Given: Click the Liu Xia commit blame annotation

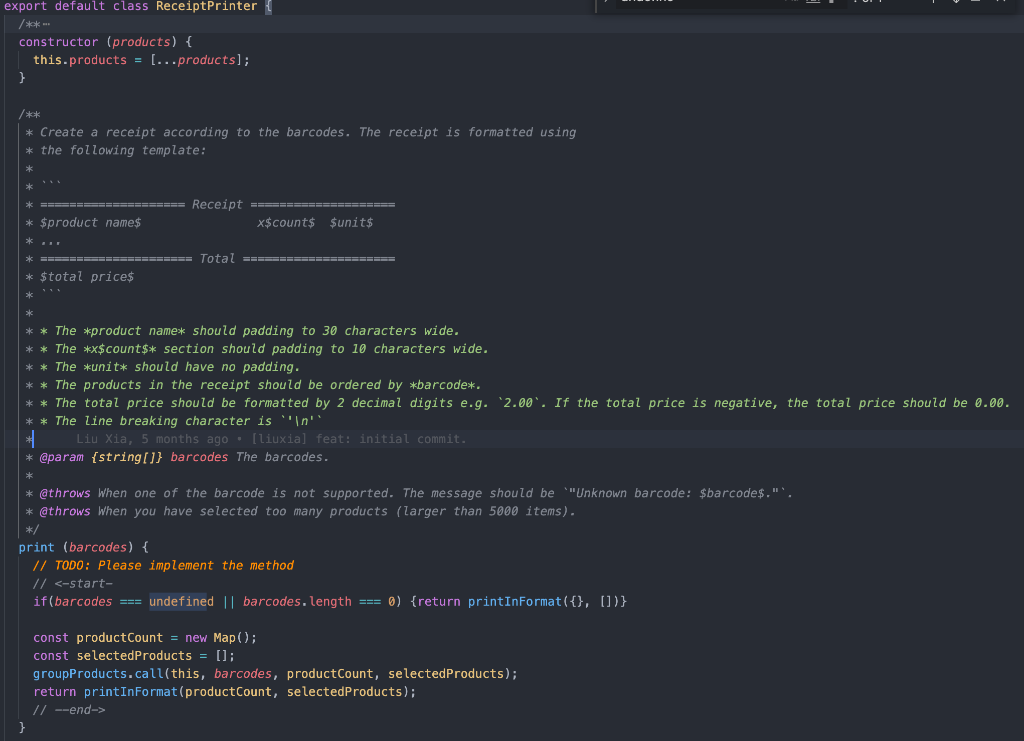Looking at the screenshot, I should point(93,439).
